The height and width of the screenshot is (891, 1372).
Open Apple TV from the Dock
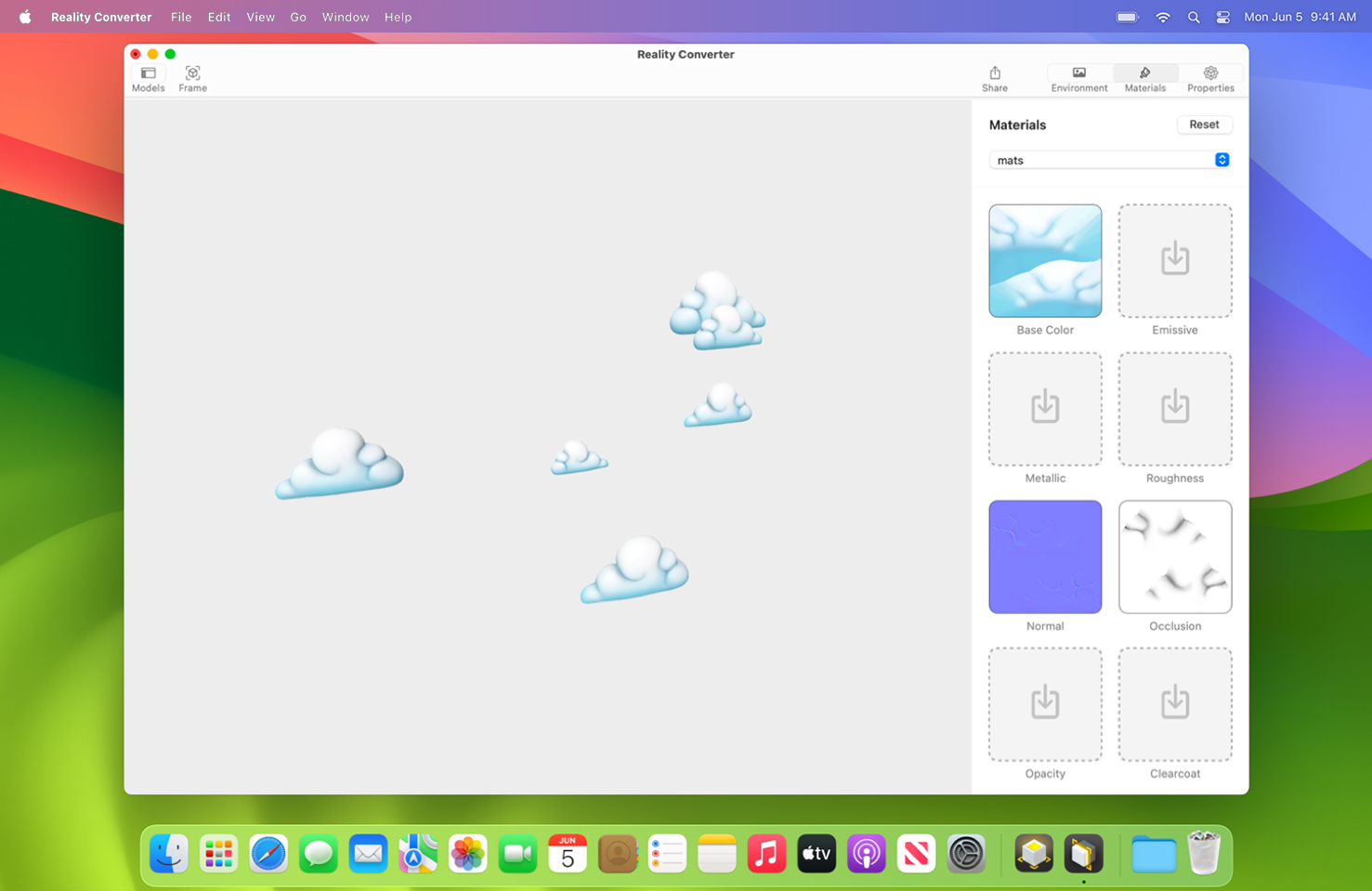click(x=817, y=853)
